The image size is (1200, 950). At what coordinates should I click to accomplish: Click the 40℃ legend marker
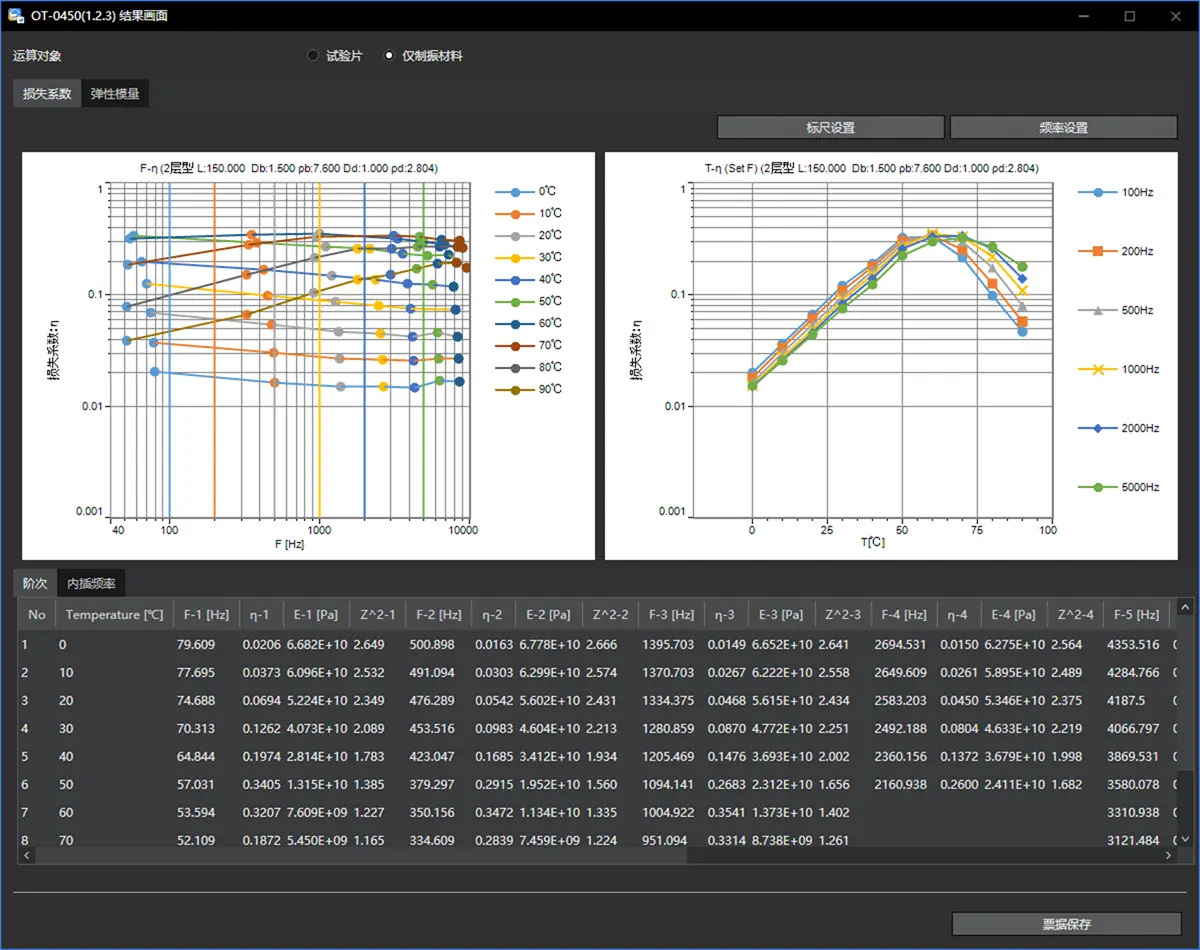pyautogui.click(x=515, y=279)
